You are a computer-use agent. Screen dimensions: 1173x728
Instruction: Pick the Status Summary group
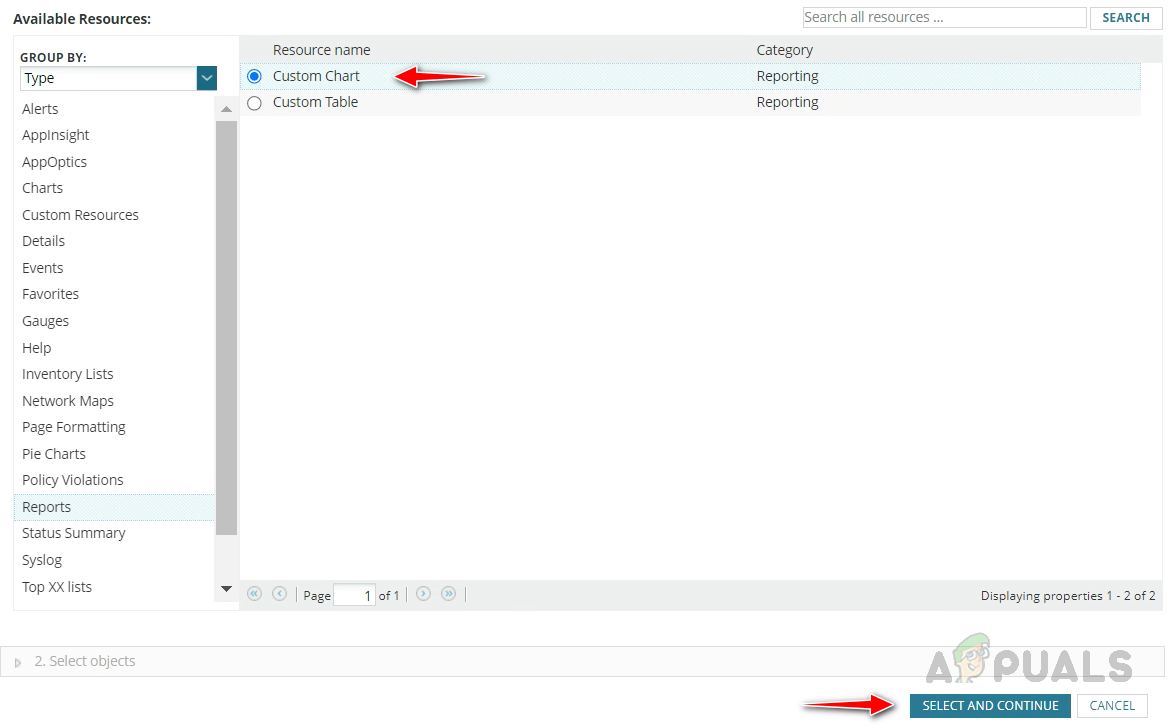74,533
